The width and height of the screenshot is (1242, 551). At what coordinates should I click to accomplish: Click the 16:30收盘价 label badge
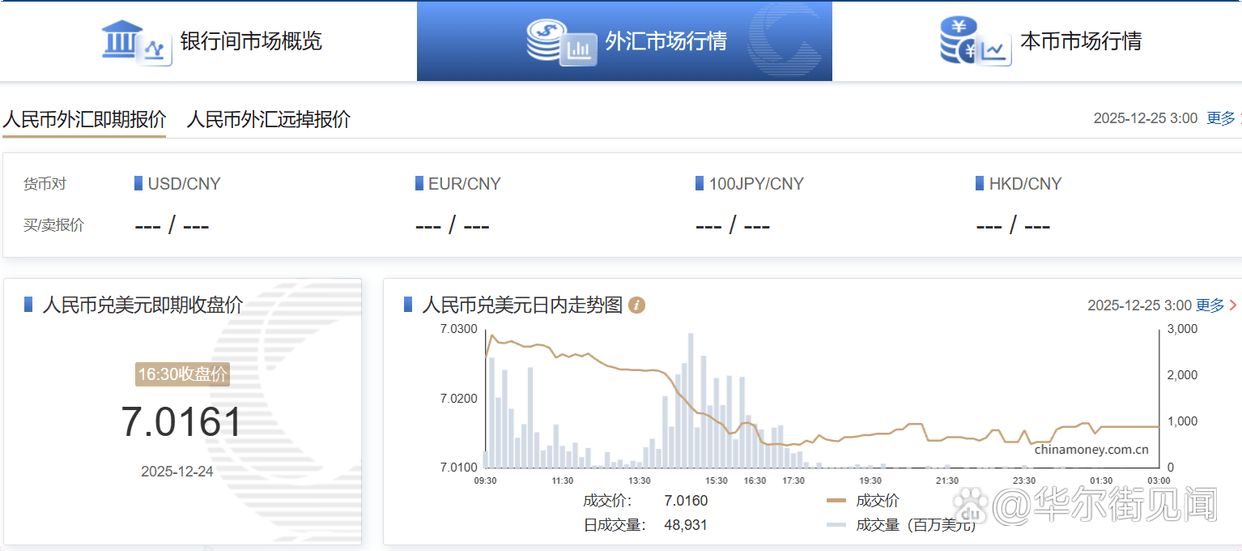182,375
